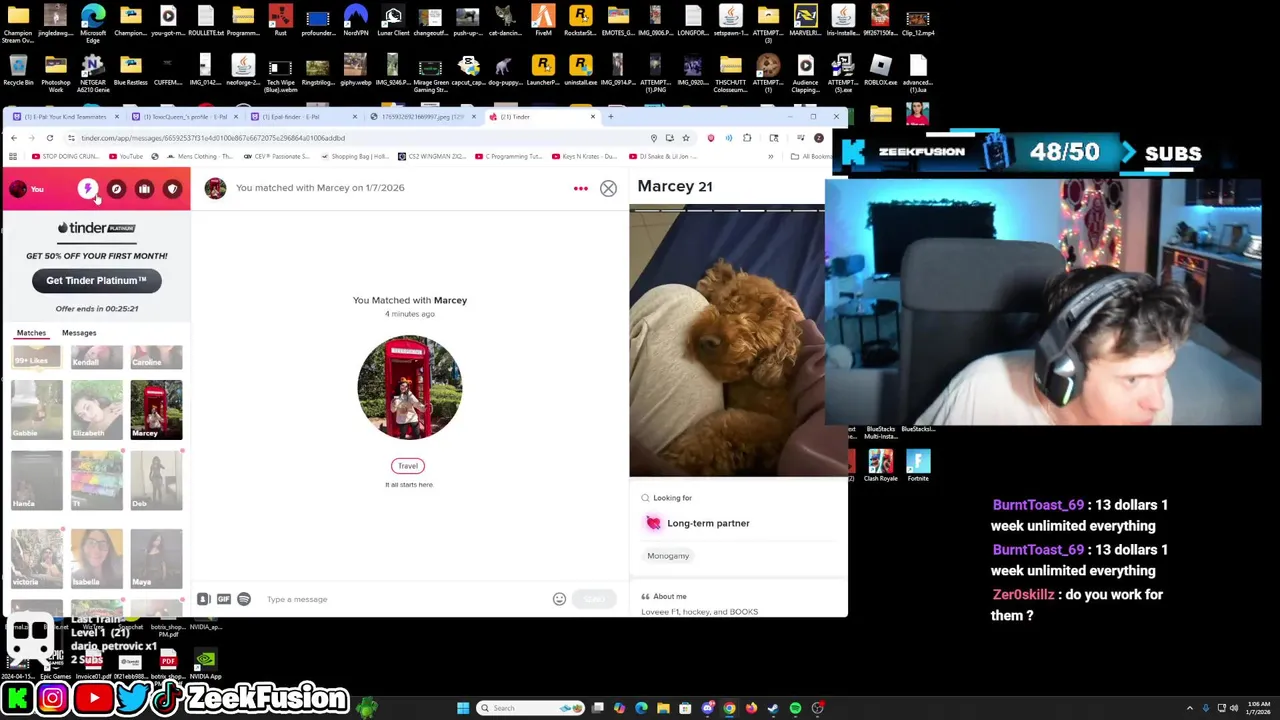Open Tinder Safety shield icon
Image resolution: width=1280 pixels, height=720 pixels.
coord(172,189)
